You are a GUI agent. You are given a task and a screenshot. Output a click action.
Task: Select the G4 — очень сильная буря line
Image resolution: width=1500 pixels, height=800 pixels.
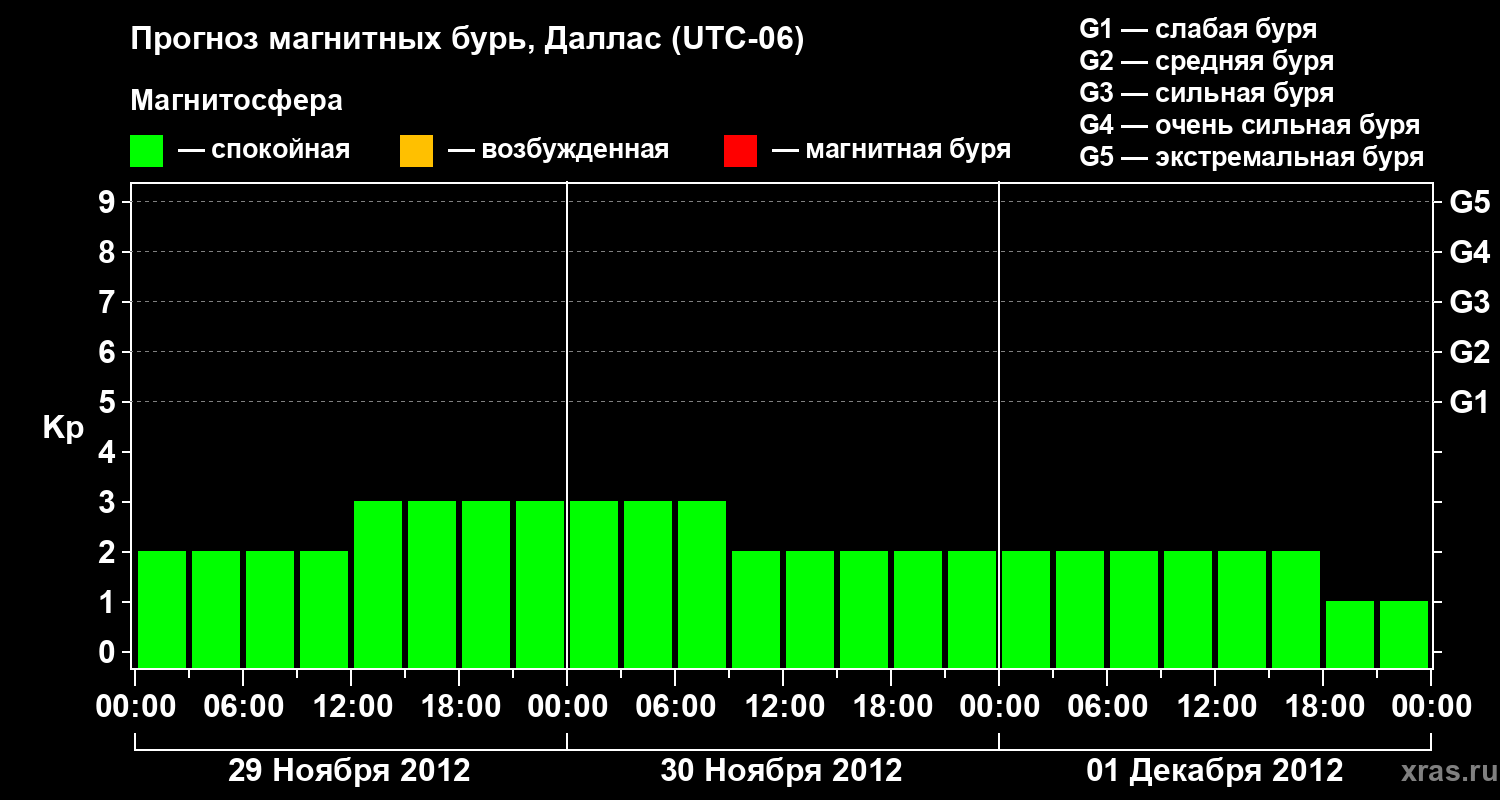(x=1249, y=125)
